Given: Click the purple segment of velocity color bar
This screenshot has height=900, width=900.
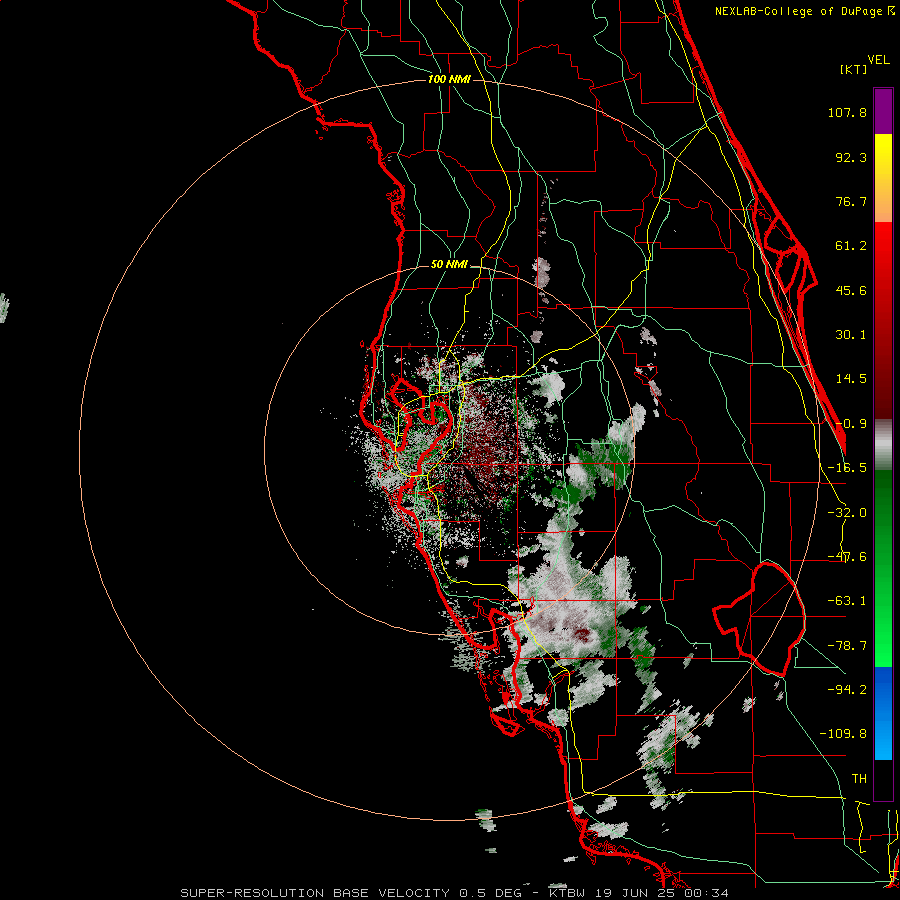Looking at the screenshot, I should (x=883, y=111).
